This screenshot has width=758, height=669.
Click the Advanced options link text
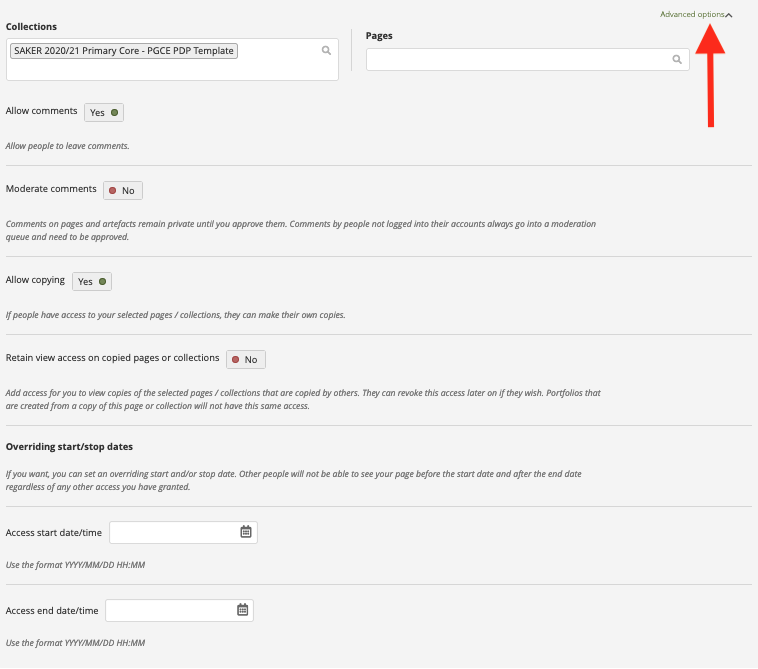tap(691, 15)
